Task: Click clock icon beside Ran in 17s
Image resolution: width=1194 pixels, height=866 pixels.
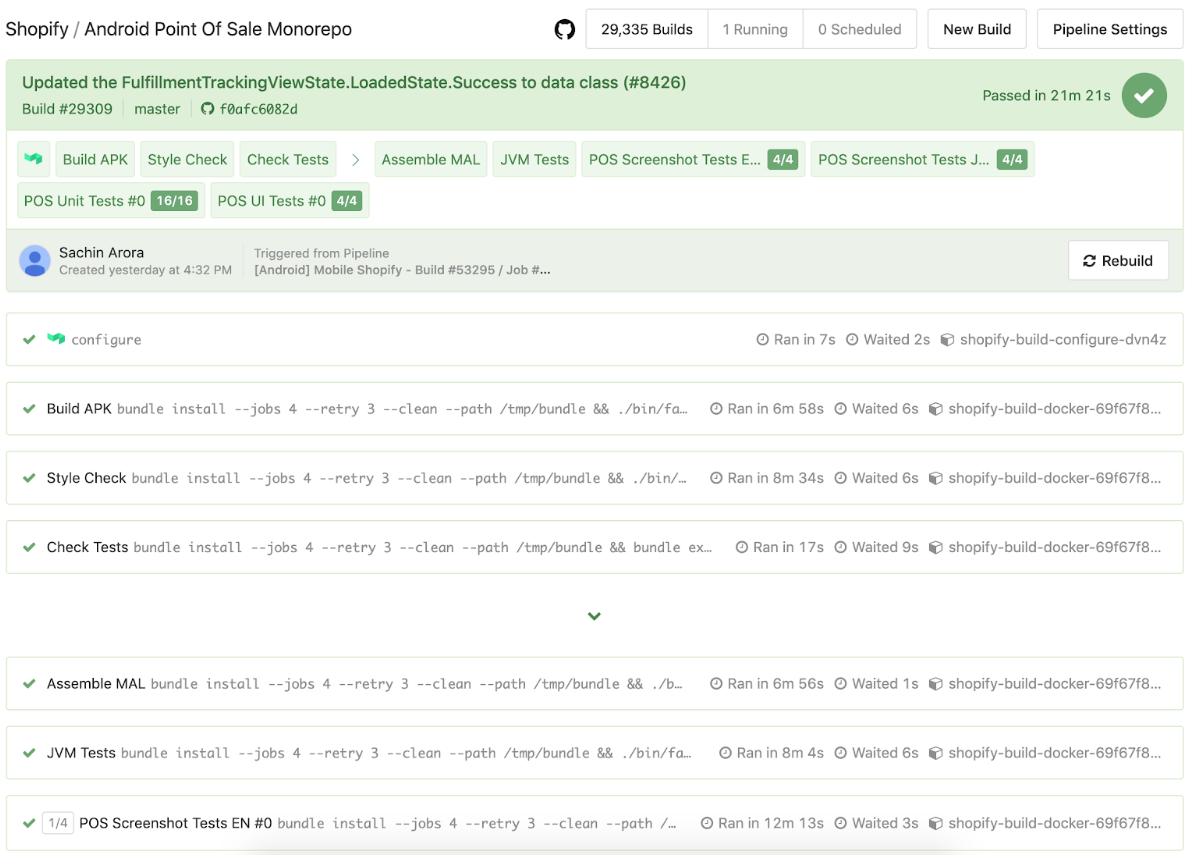Action: coord(742,548)
